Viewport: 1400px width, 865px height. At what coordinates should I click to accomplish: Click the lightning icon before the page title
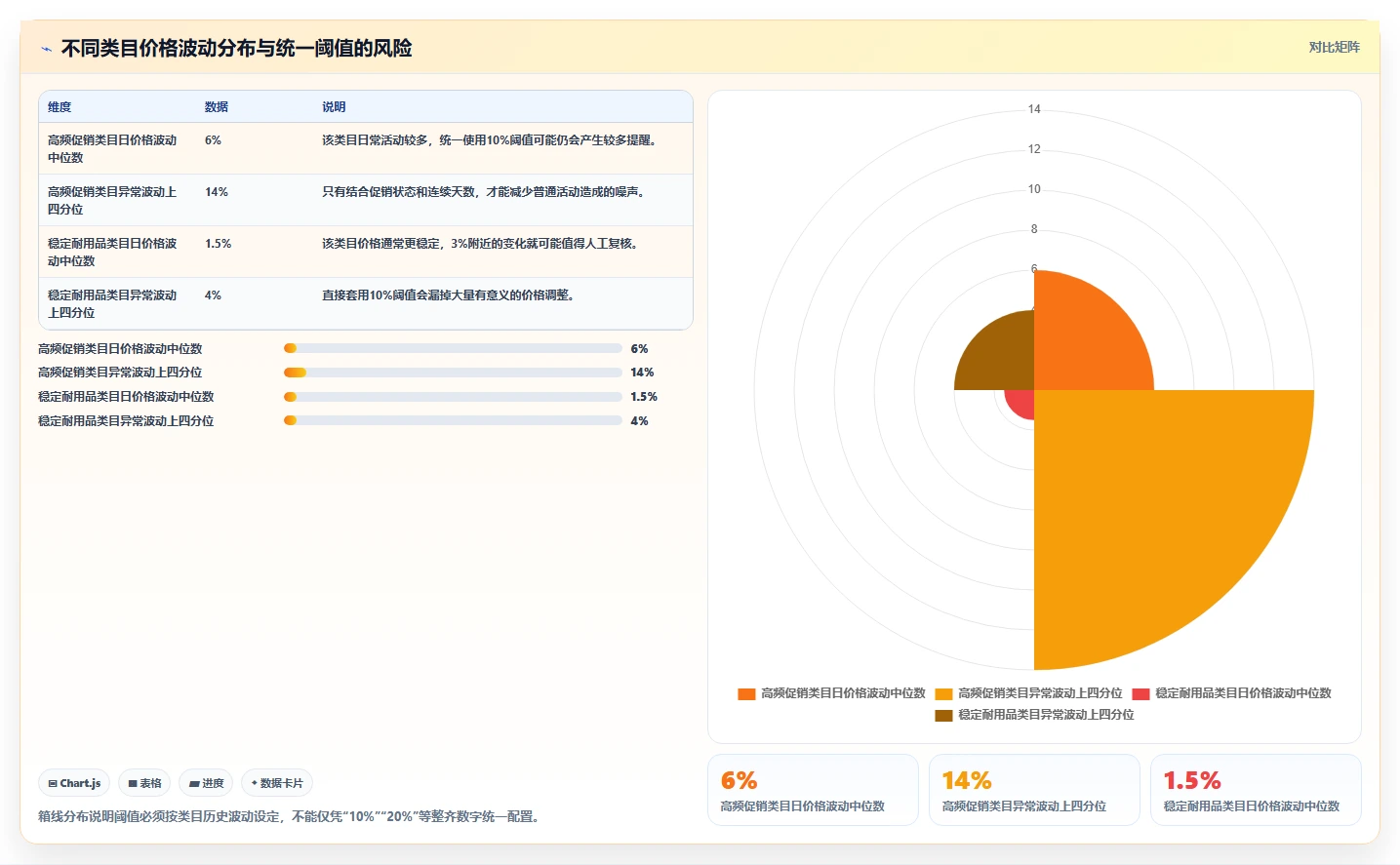click(x=46, y=49)
